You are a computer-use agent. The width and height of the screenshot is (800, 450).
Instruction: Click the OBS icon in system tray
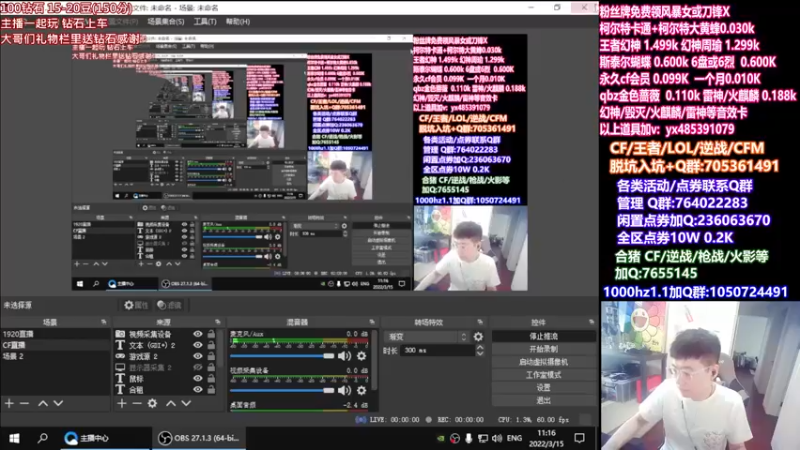(x=455, y=438)
